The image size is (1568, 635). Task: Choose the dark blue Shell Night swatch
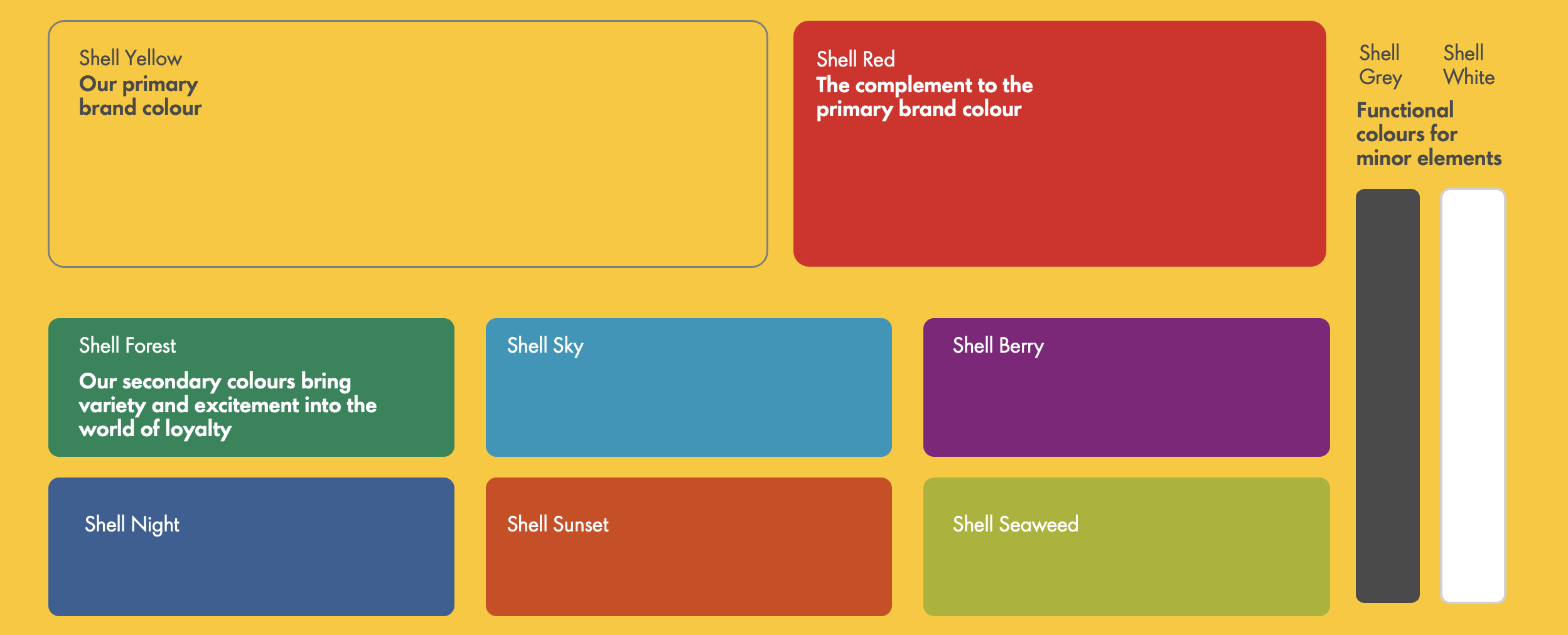(x=251, y=565)
